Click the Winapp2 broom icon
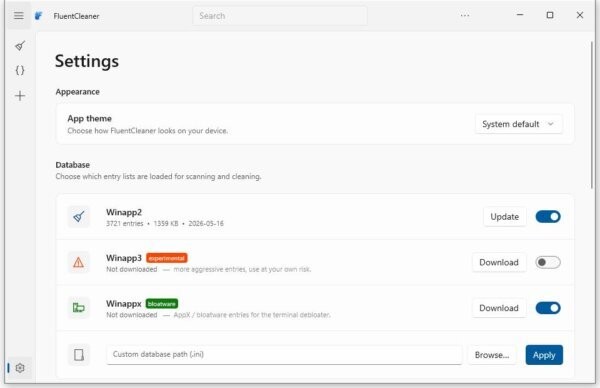The image size is (600, 388). point(79,217)
